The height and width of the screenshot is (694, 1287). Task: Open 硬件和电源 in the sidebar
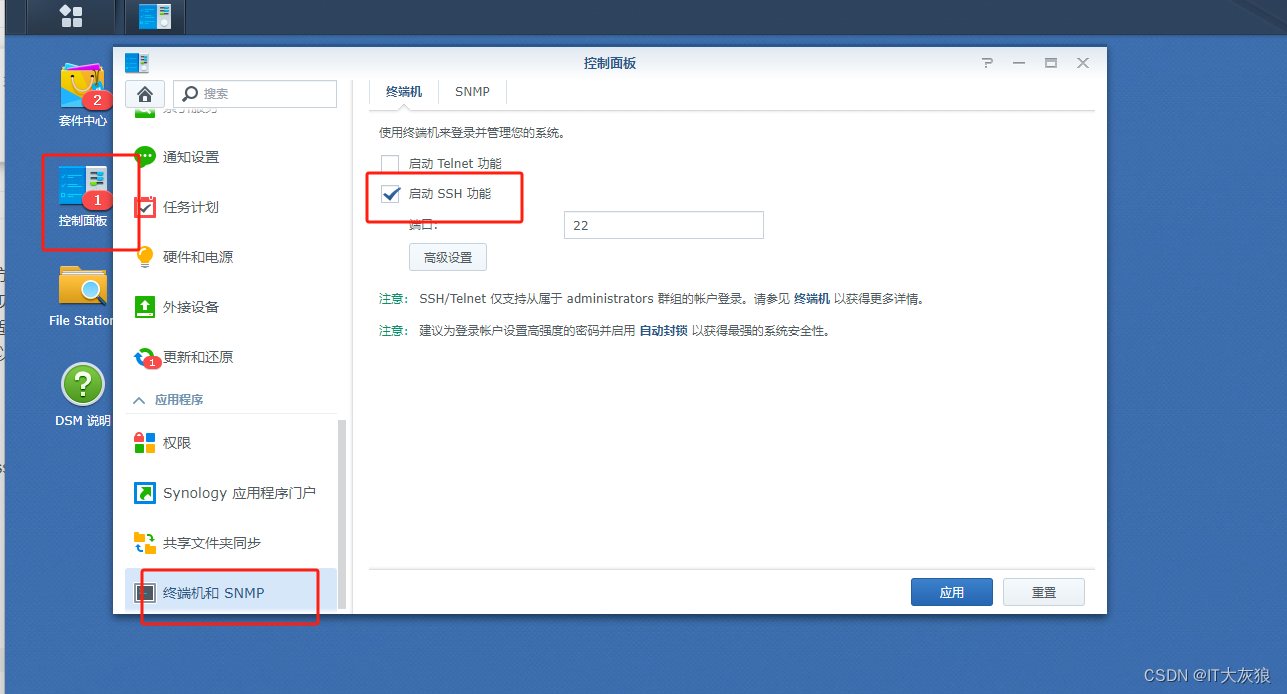[231, 257]
